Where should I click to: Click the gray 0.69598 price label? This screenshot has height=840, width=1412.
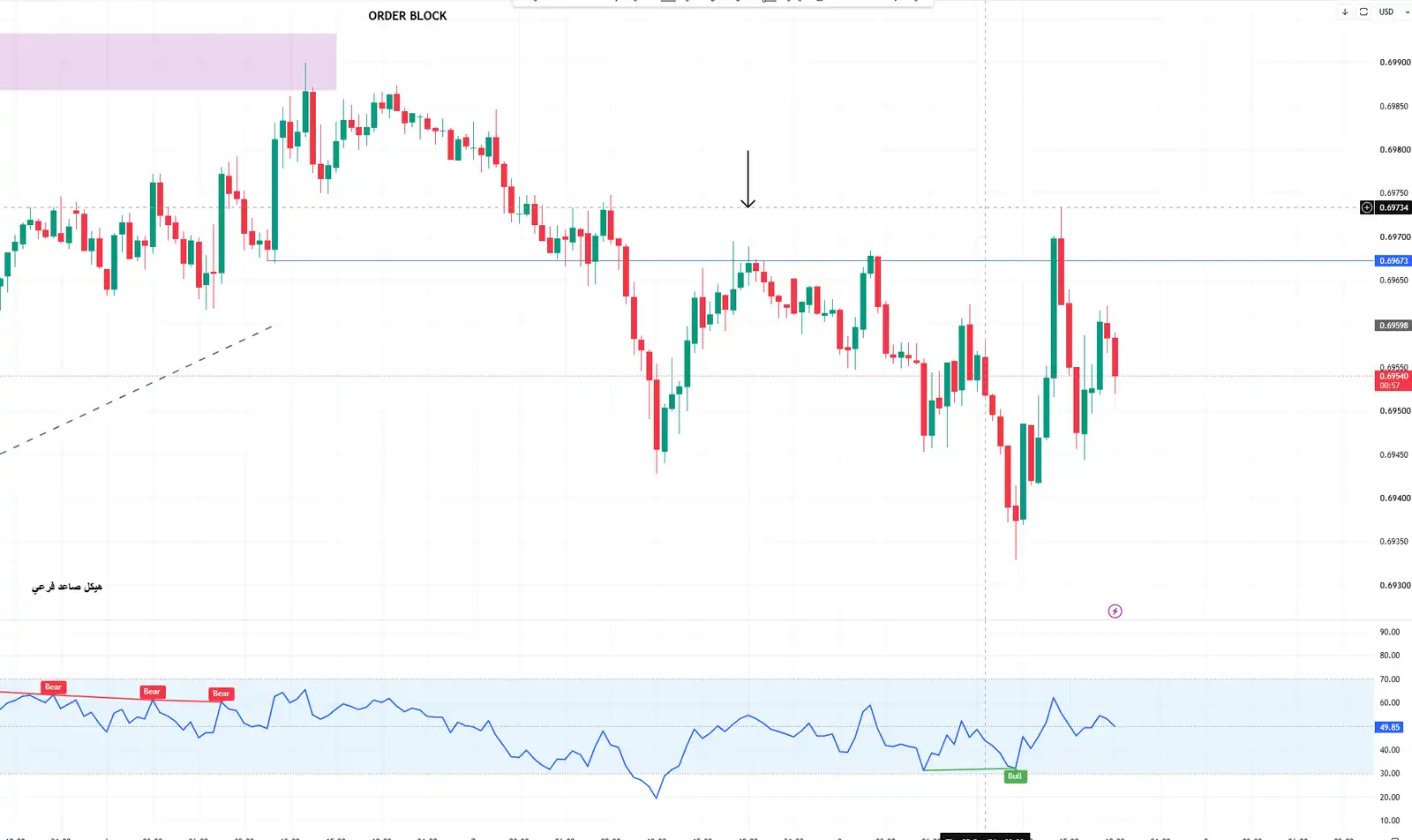(x=1393, y=326)
